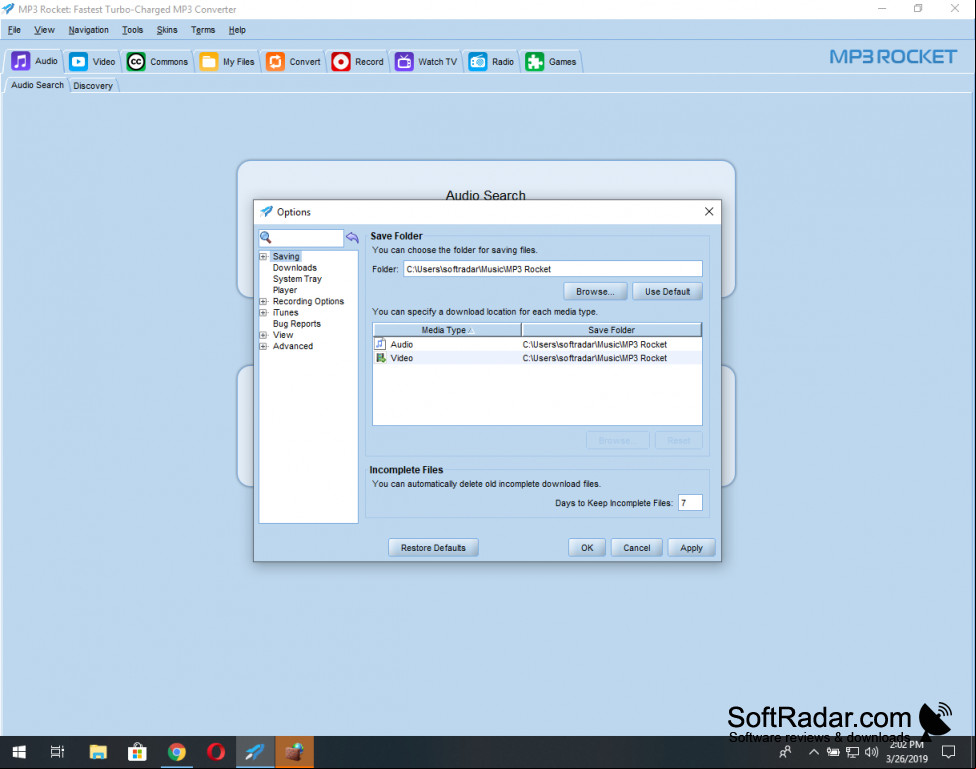Open the View menu

point(44,30)
